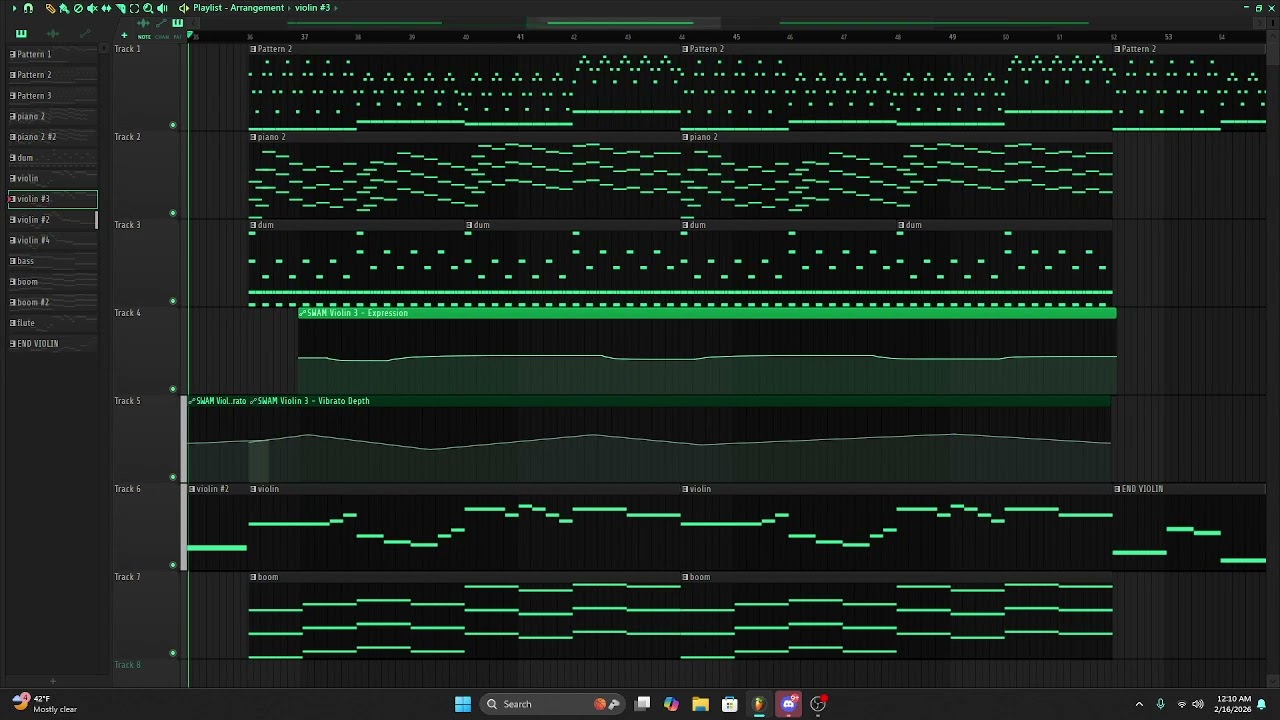The height and width of the screenshot is (720, 1280).
Task: Mute Track 3 with its green dot
Action: click(x=173, y=301)
